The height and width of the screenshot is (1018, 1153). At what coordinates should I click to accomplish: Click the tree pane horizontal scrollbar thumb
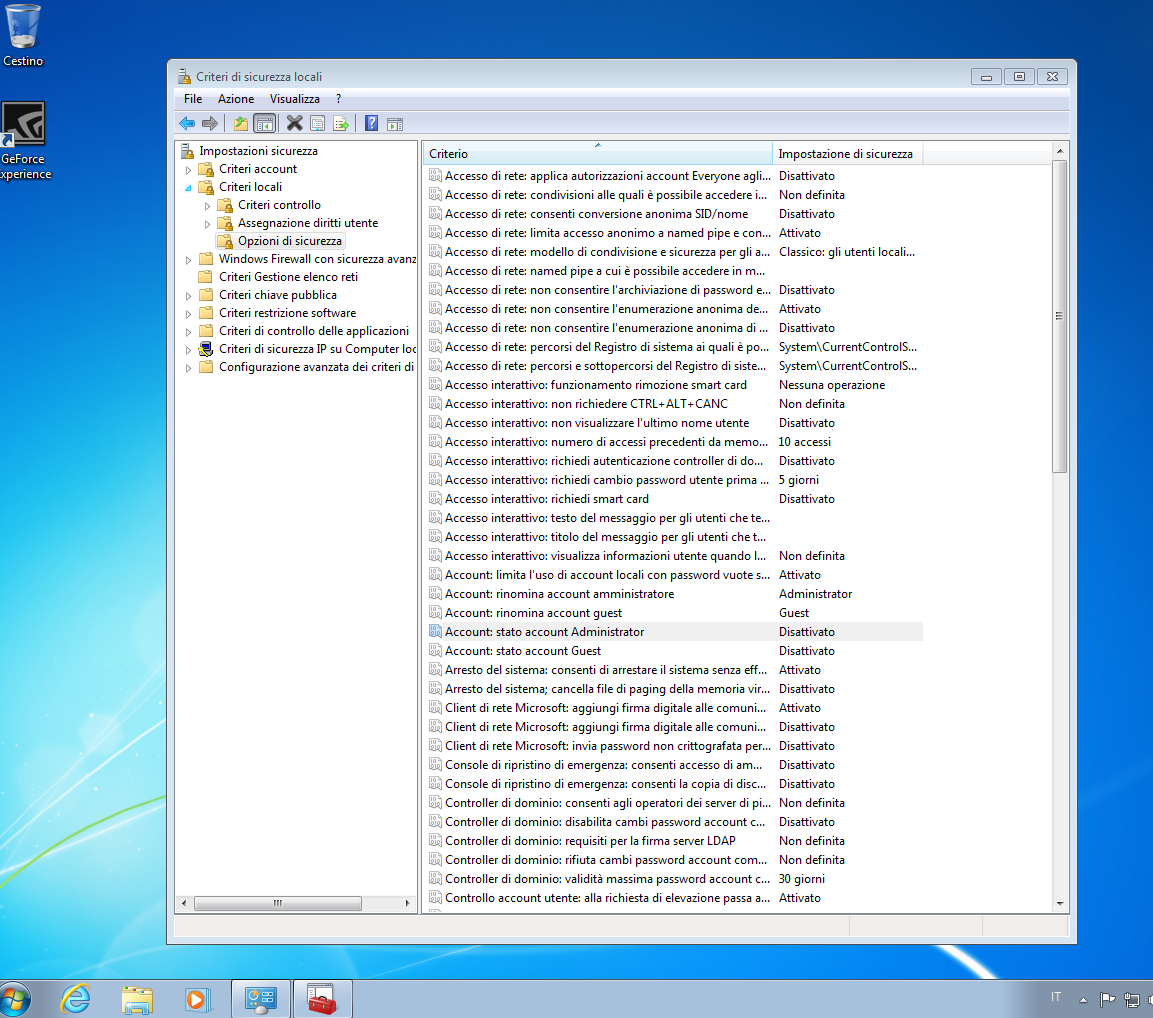coord(277,903)
